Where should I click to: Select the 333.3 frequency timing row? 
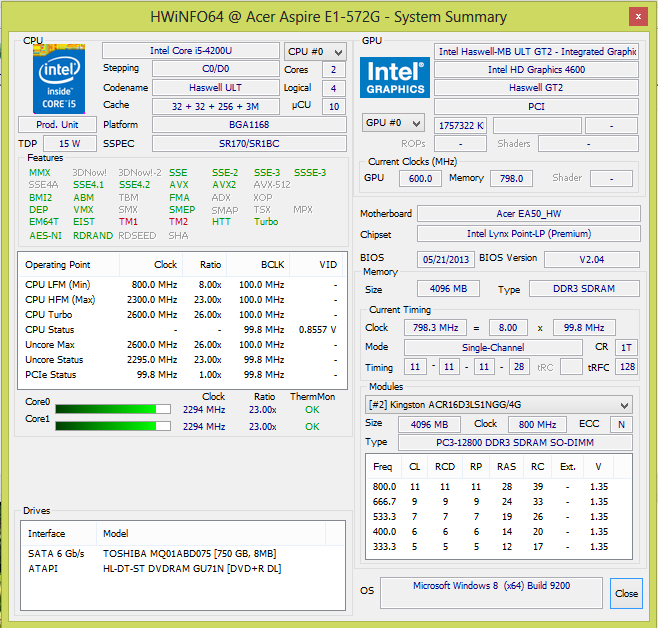(x=499, y=547)
